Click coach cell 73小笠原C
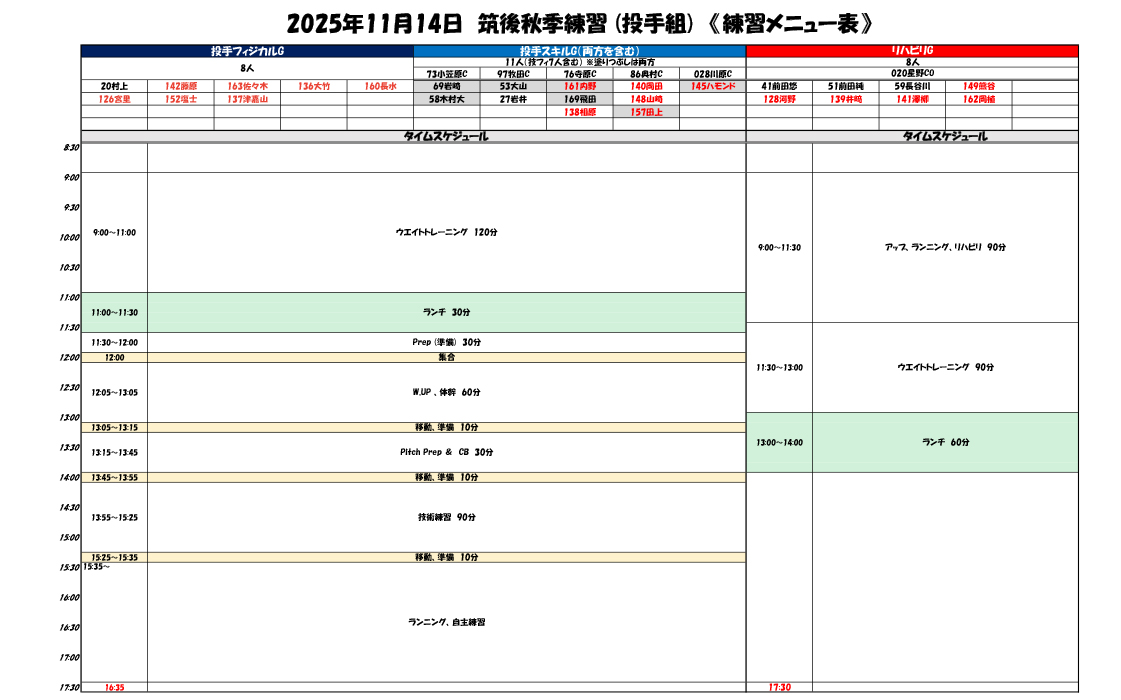The height and width of the screenshot is (700, 1121). point(447,74)
